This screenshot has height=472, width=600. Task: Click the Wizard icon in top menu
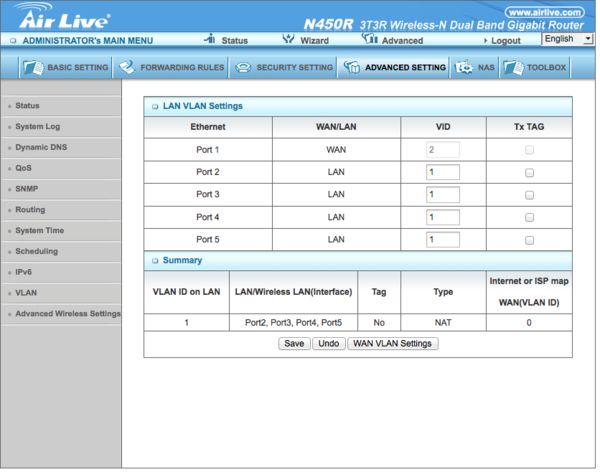click(x=288, y=39)
